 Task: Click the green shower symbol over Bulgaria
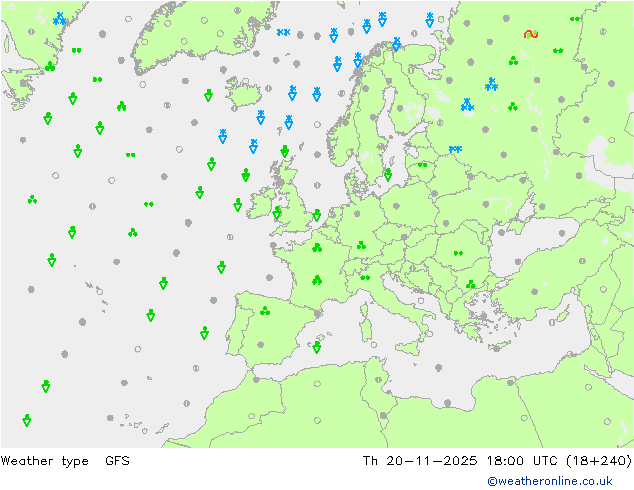pyautogui.click(x=470, y=284)
